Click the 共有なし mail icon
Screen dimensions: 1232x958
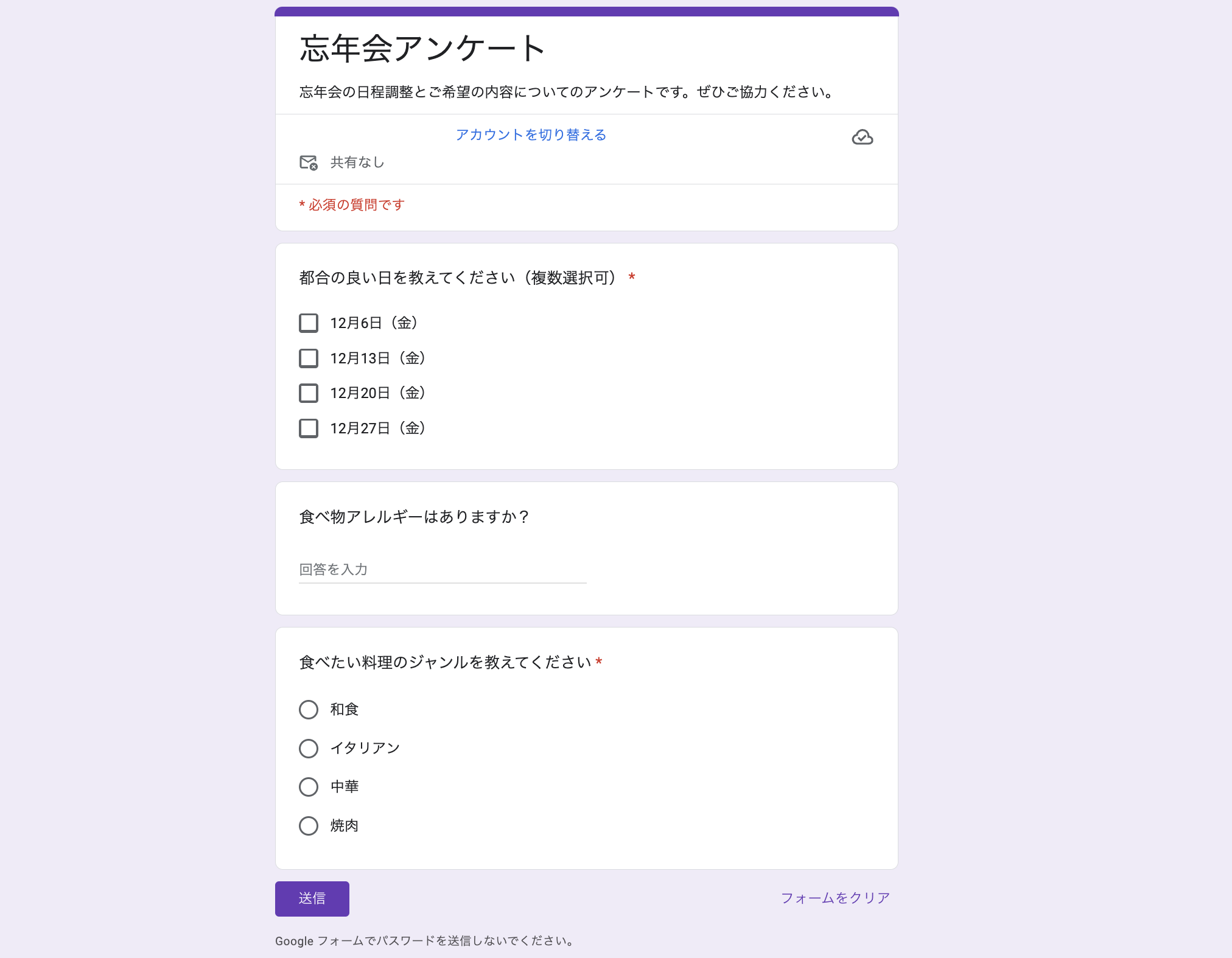click(308, 162)
